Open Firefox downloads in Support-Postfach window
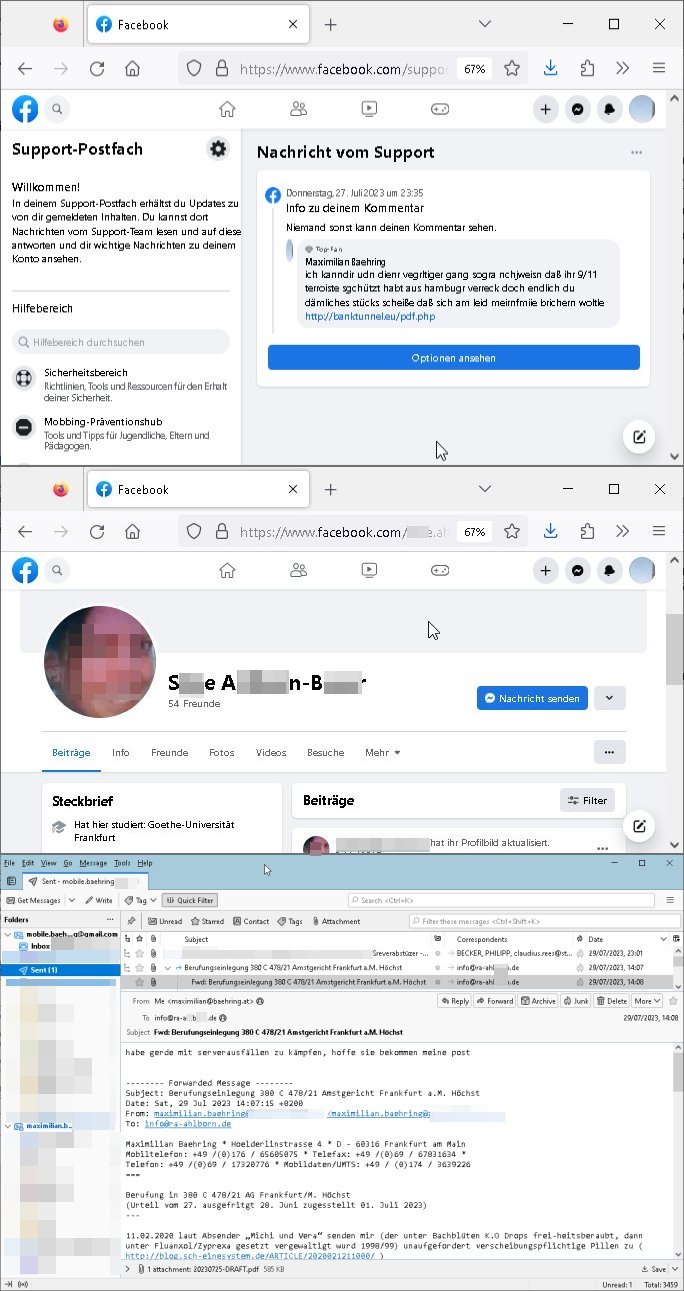Screen dimensions: 684x1291 [550, 69]
